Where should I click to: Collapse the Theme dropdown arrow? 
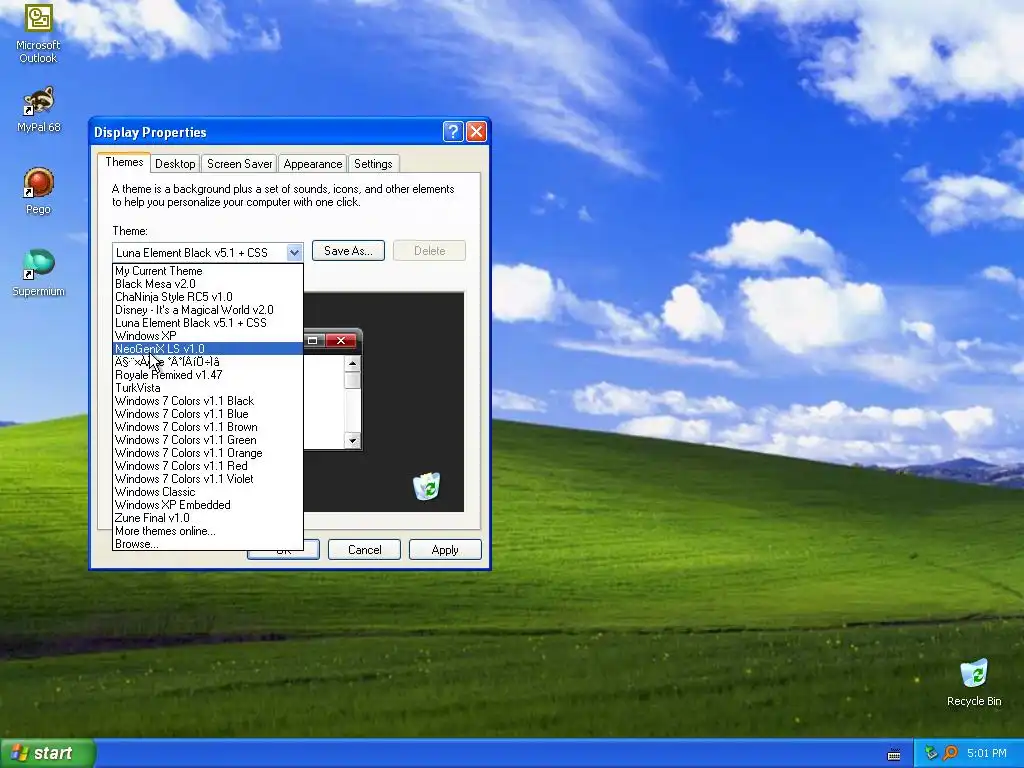pos(295,252)
